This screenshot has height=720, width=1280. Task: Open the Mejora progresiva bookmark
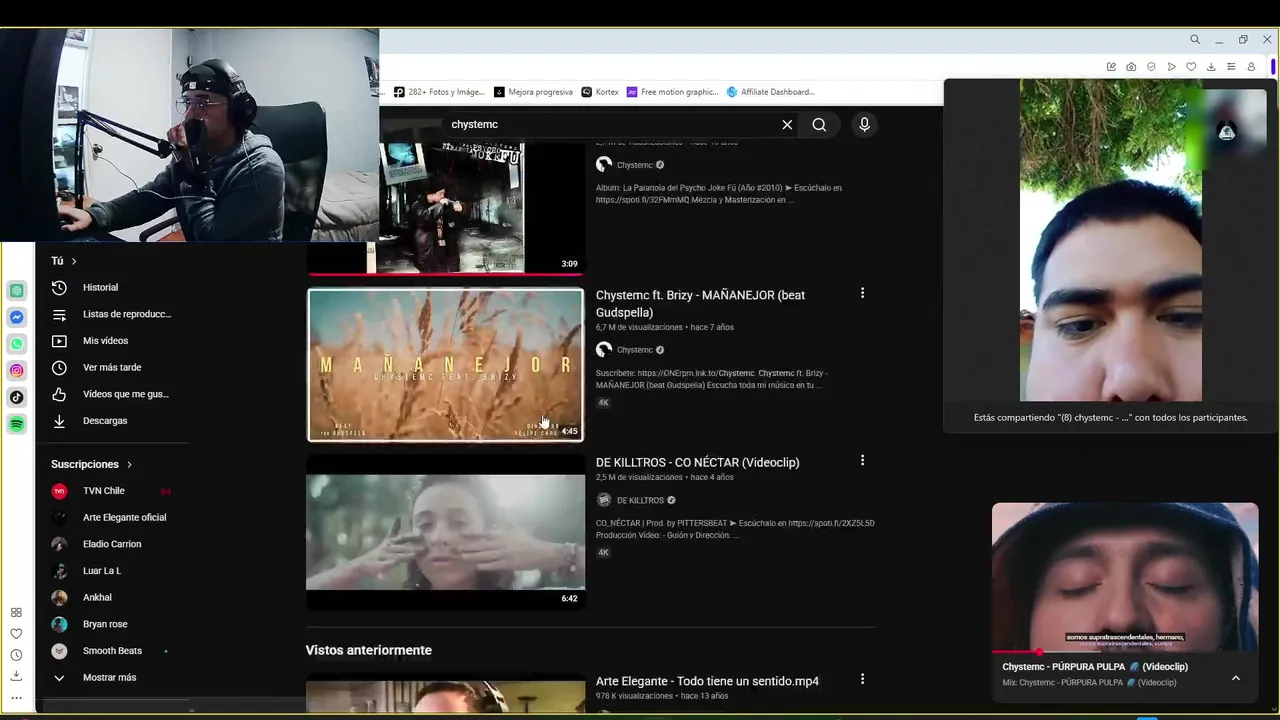tap(533, 92)
